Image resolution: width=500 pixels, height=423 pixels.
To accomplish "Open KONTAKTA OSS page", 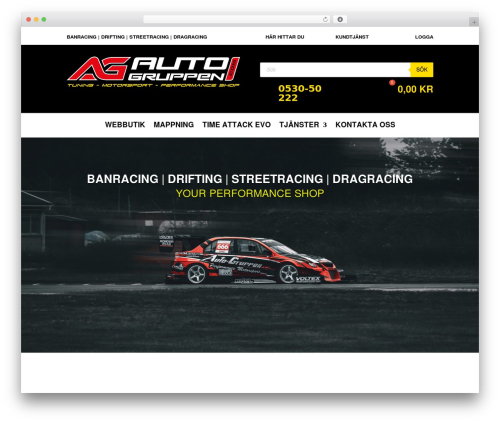I will (365, 125).
